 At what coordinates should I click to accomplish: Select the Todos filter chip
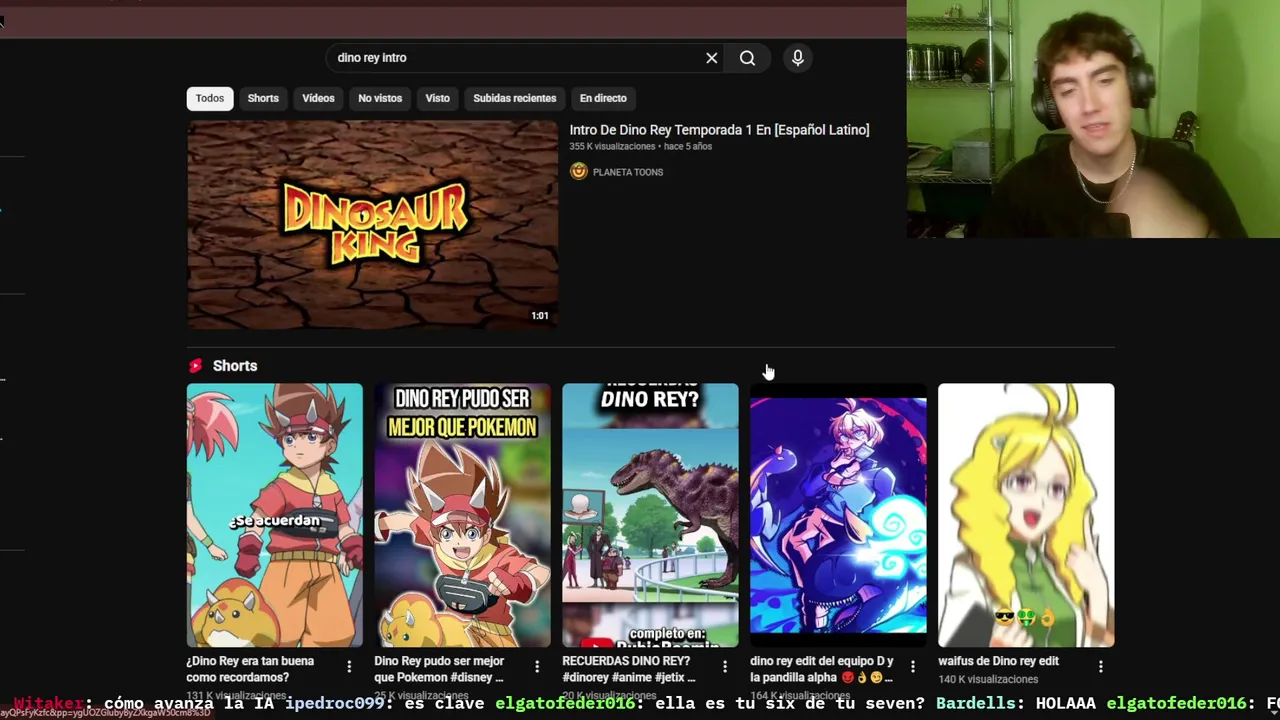tap(210, 98)
